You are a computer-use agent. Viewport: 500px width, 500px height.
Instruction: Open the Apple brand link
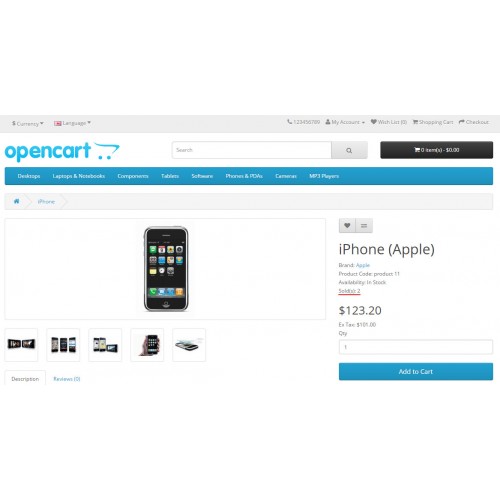pos(363,265)
